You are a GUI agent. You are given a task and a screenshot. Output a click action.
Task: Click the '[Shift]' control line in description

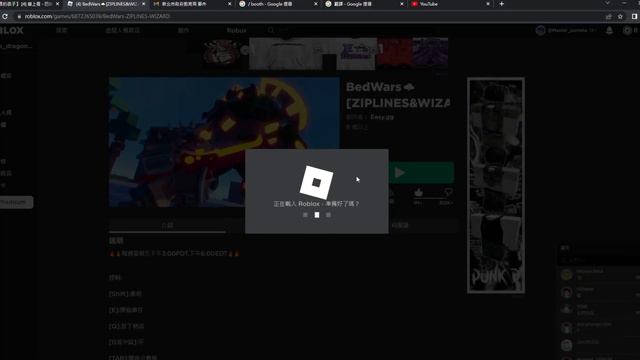click(125, 293)
